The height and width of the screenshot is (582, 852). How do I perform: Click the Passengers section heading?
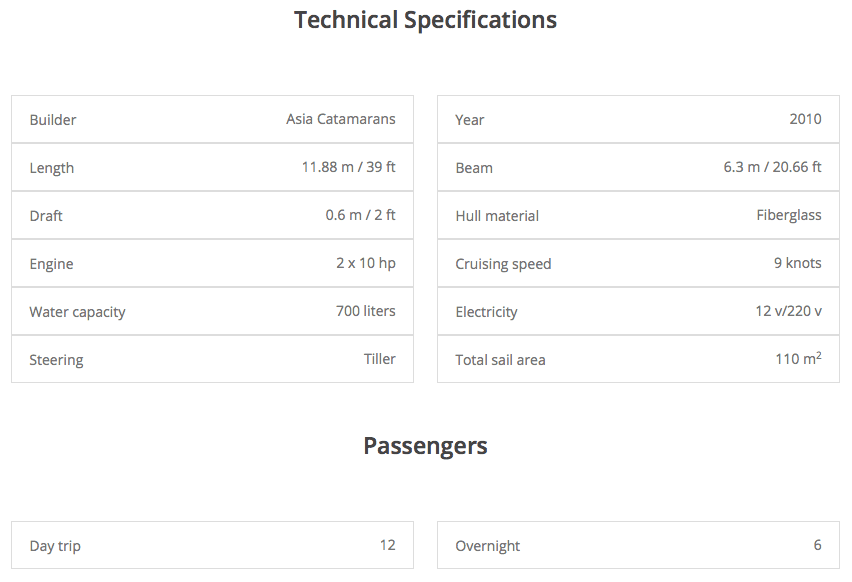(x=425, y=446)
